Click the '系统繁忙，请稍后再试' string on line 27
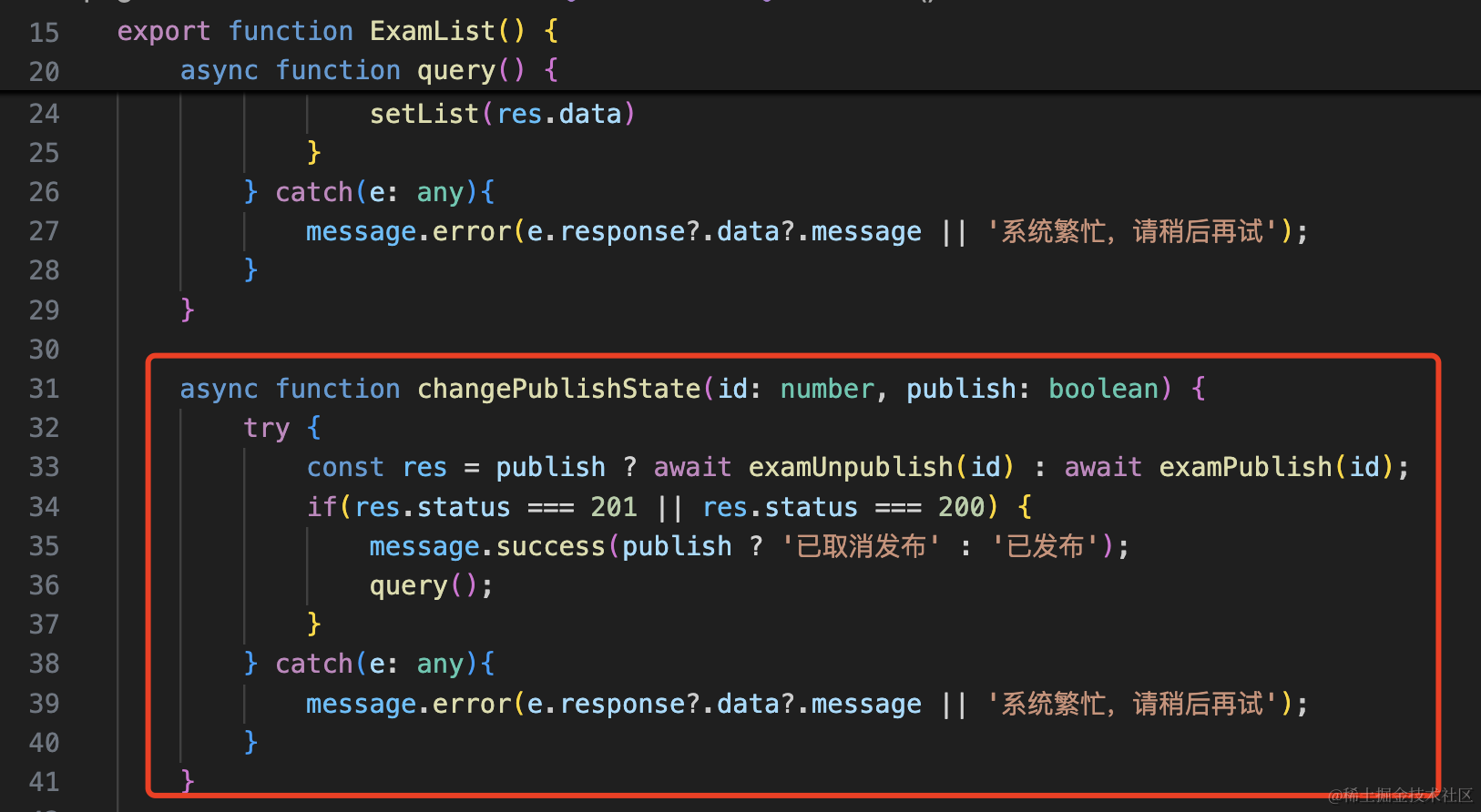Image resolution: width=1481 pixels, height=812 pixels. tap(1133, 231)
